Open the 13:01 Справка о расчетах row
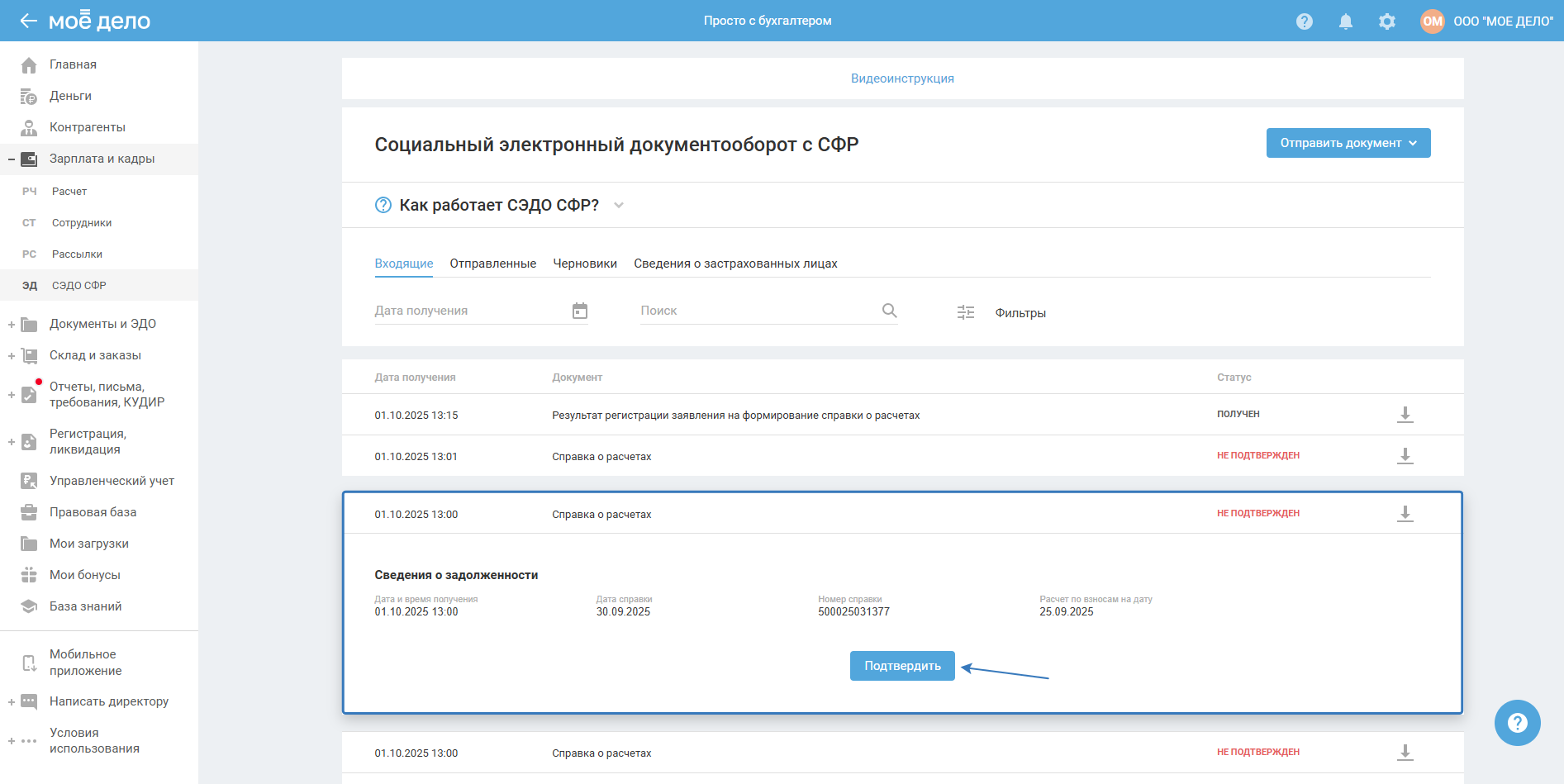This screenshot has width=1564, height=784. (902, 456)
